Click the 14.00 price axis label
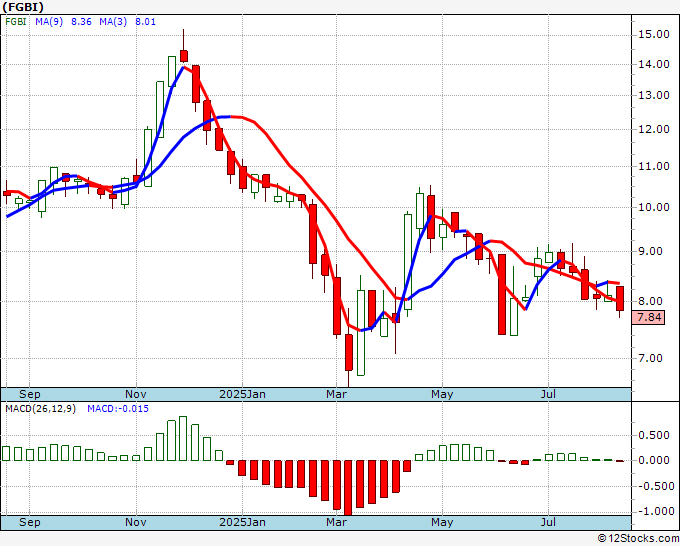The width and height of the screenshot is (680, 546). point(654,65)
